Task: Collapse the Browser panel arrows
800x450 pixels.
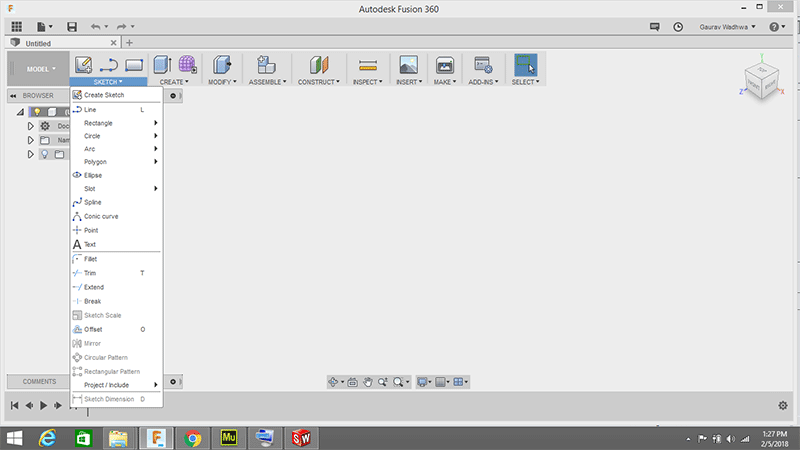Action: coord(13,95)
